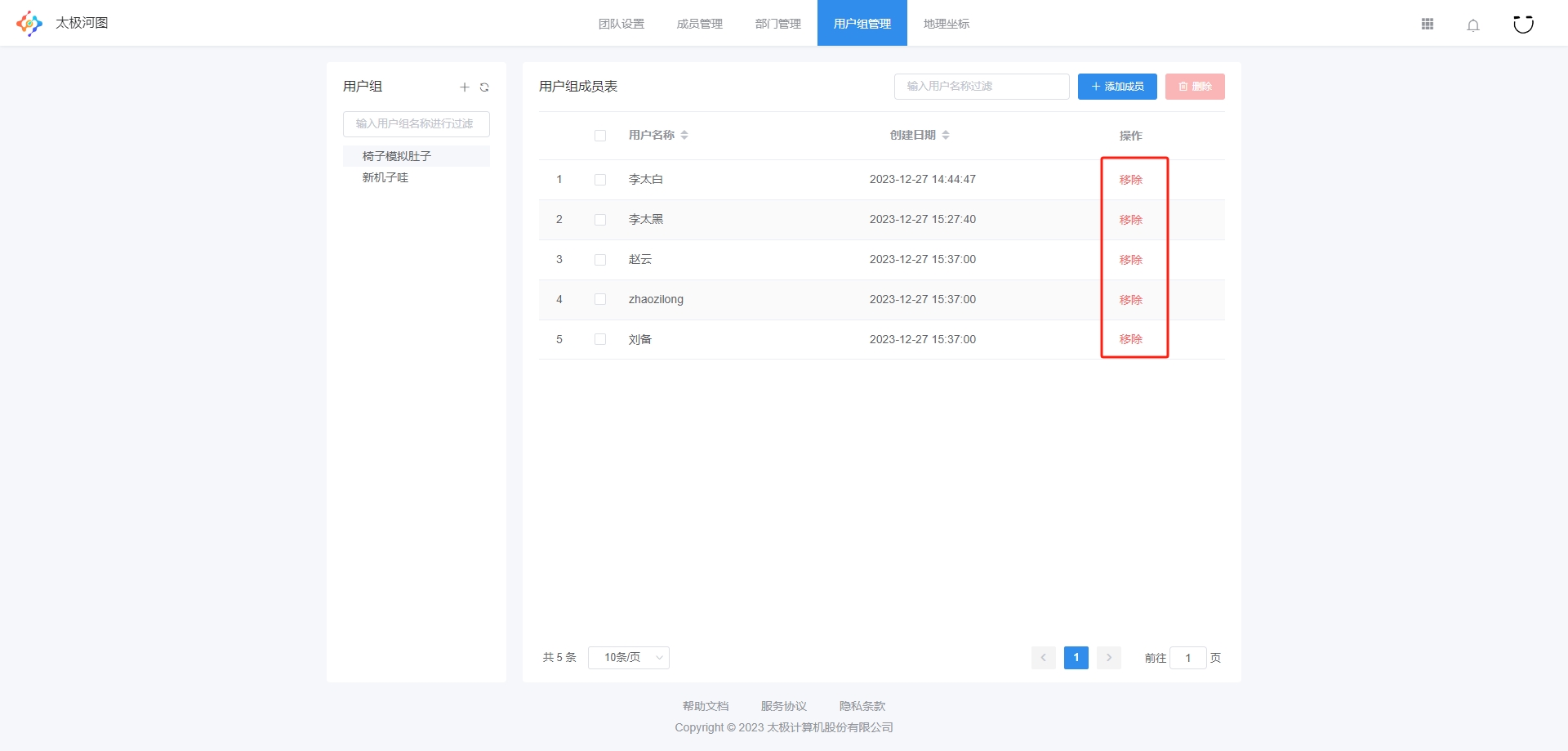Remove 李太黑 from the group
The image size is (1568, 751).
click(x=1131, y=220)
